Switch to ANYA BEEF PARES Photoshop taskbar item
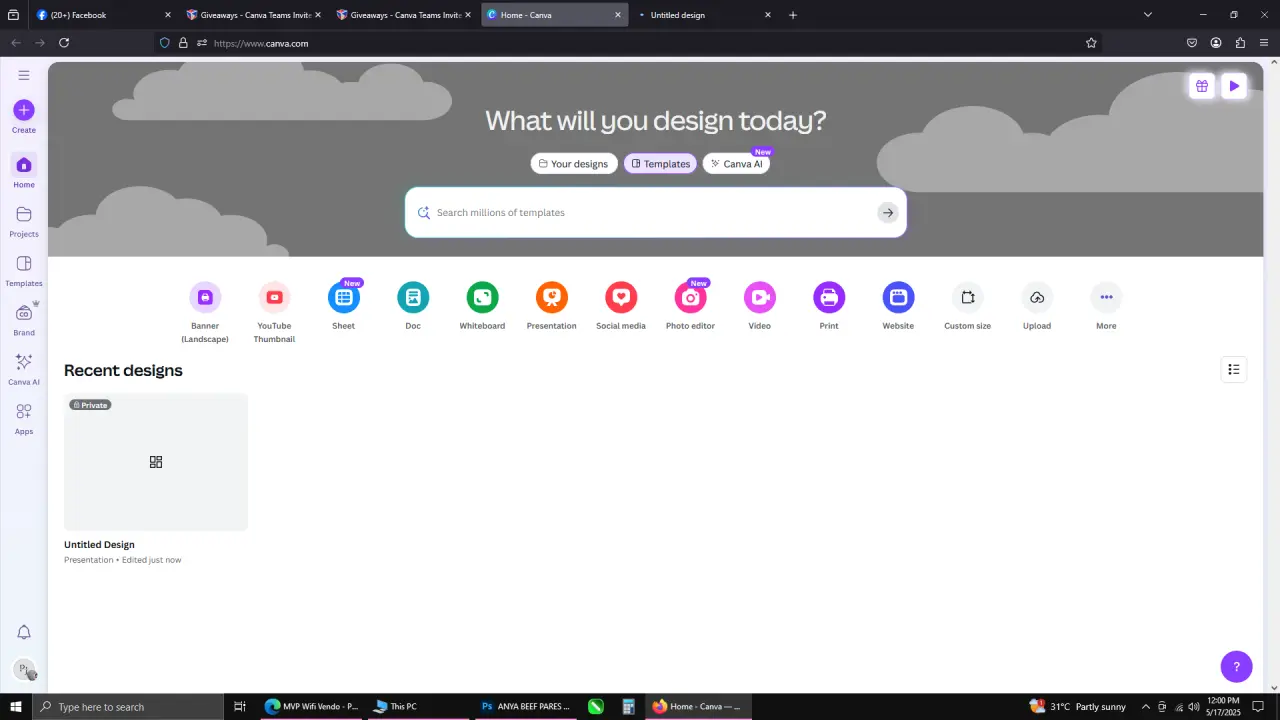Image resolution: width=1280 pixels, height=720 pixels. 525,706
